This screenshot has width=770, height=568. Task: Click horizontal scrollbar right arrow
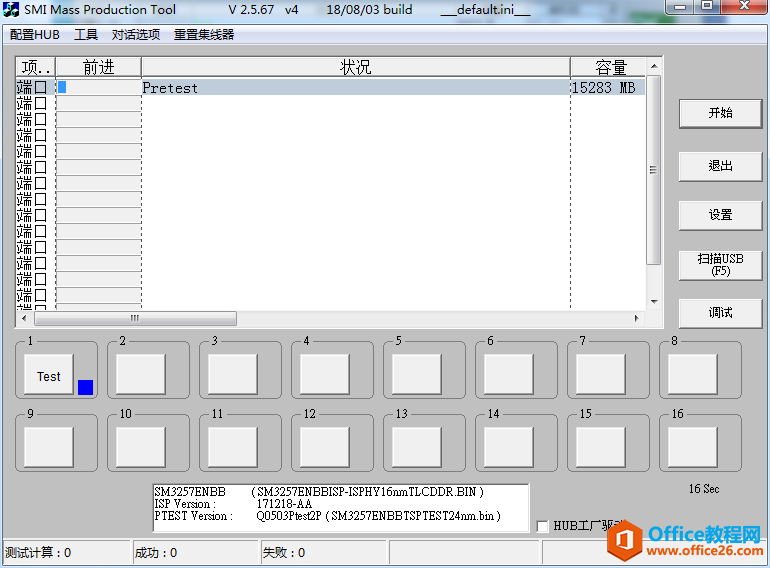pyautogui.click(x=637, y=318)
